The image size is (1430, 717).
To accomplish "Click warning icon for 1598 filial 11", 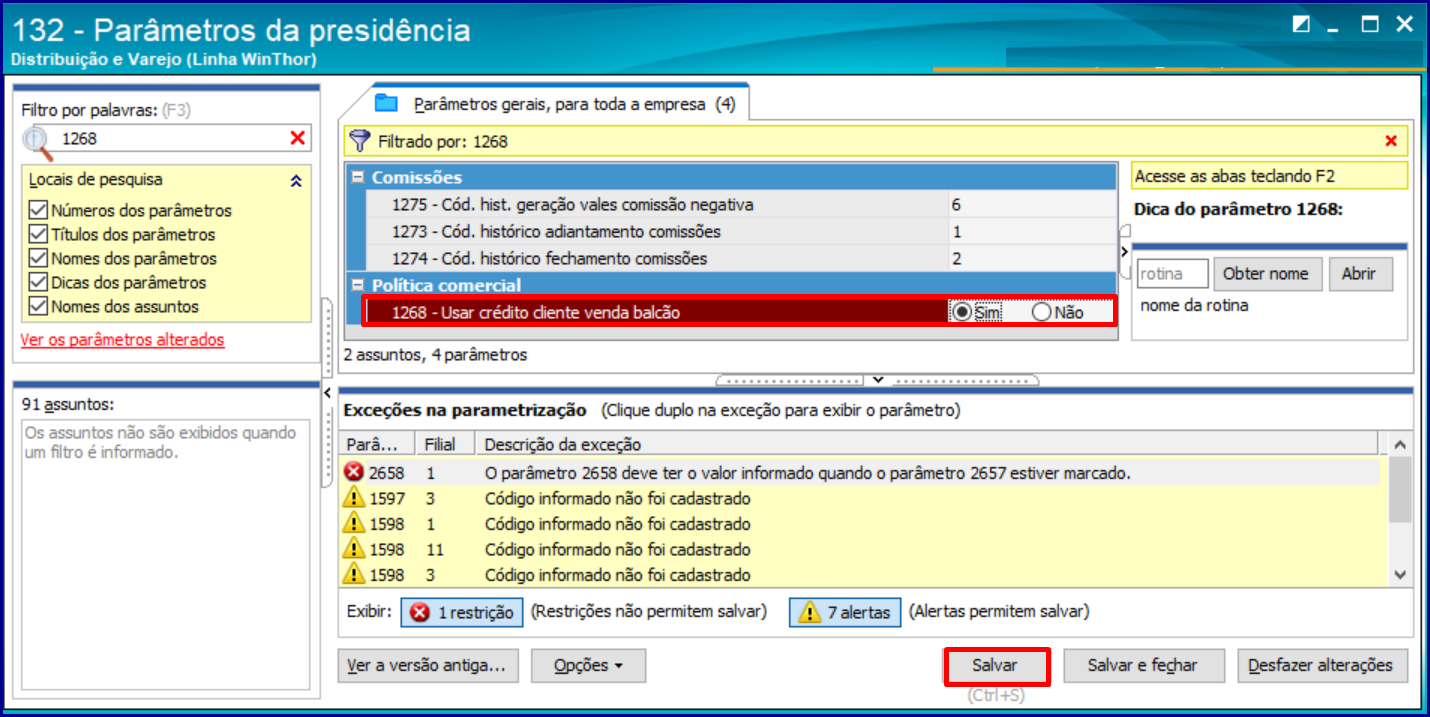I will tap(354, 549).
